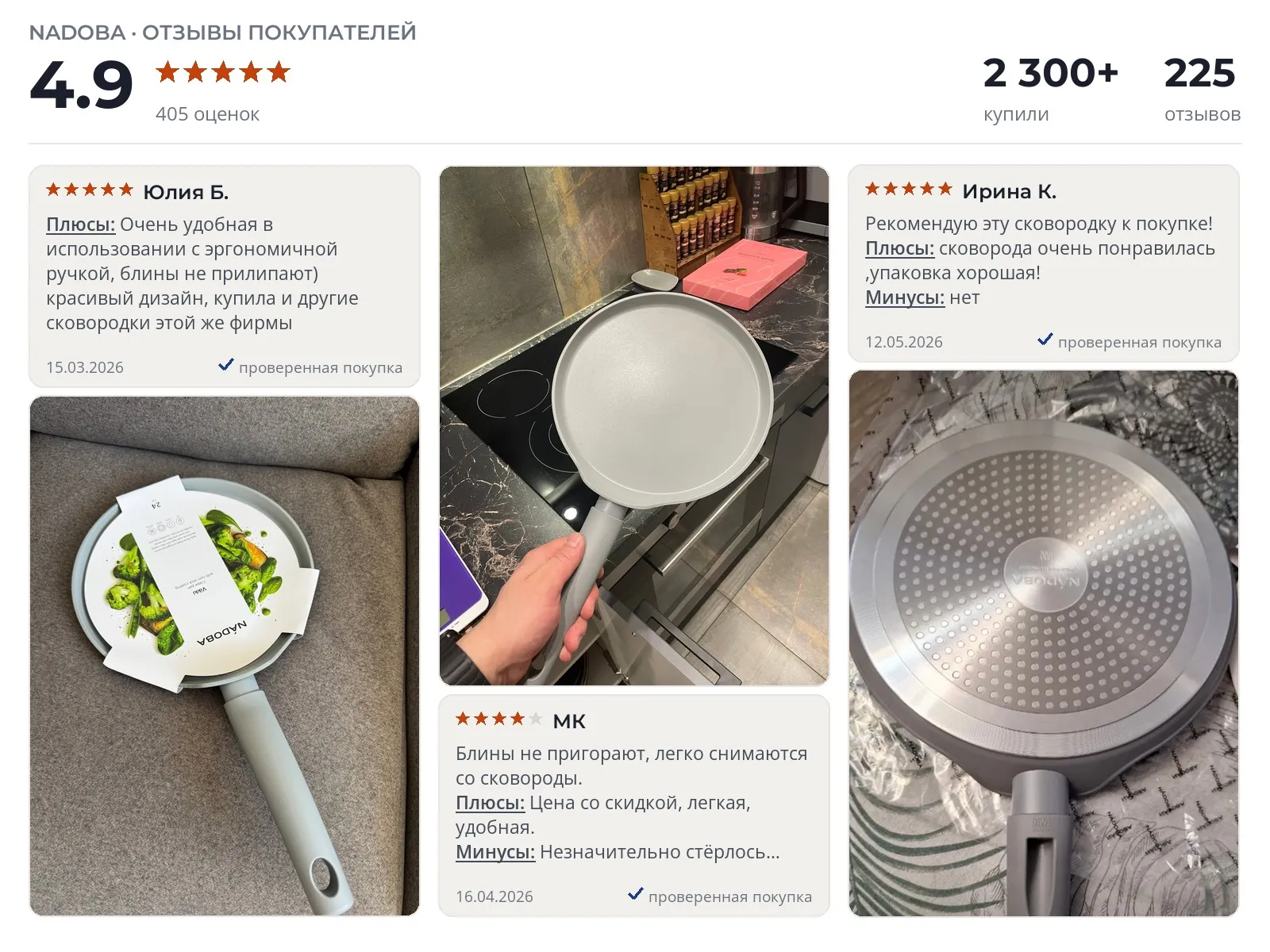Image resolution: width=1270 pixels, height=952 pixels.
Task: Click the Минусы label in Ирина К. review
Action: tap(905, 297)
